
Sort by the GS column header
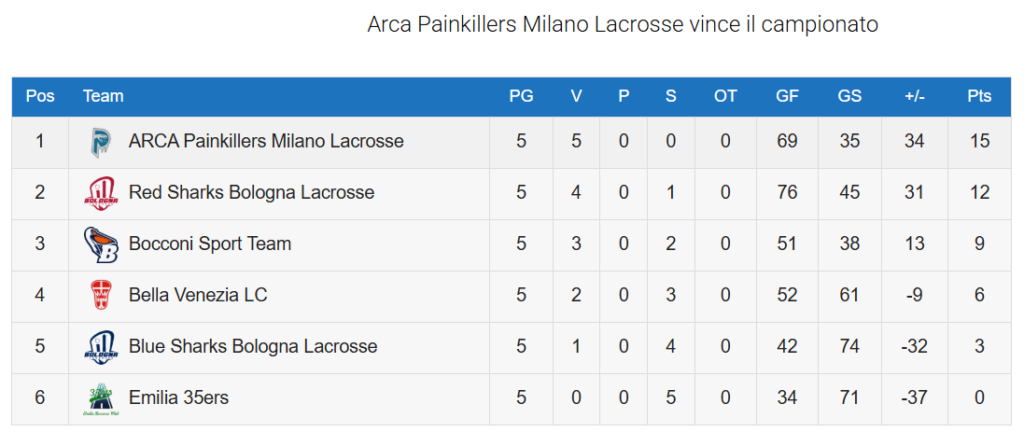pos(850,97)
